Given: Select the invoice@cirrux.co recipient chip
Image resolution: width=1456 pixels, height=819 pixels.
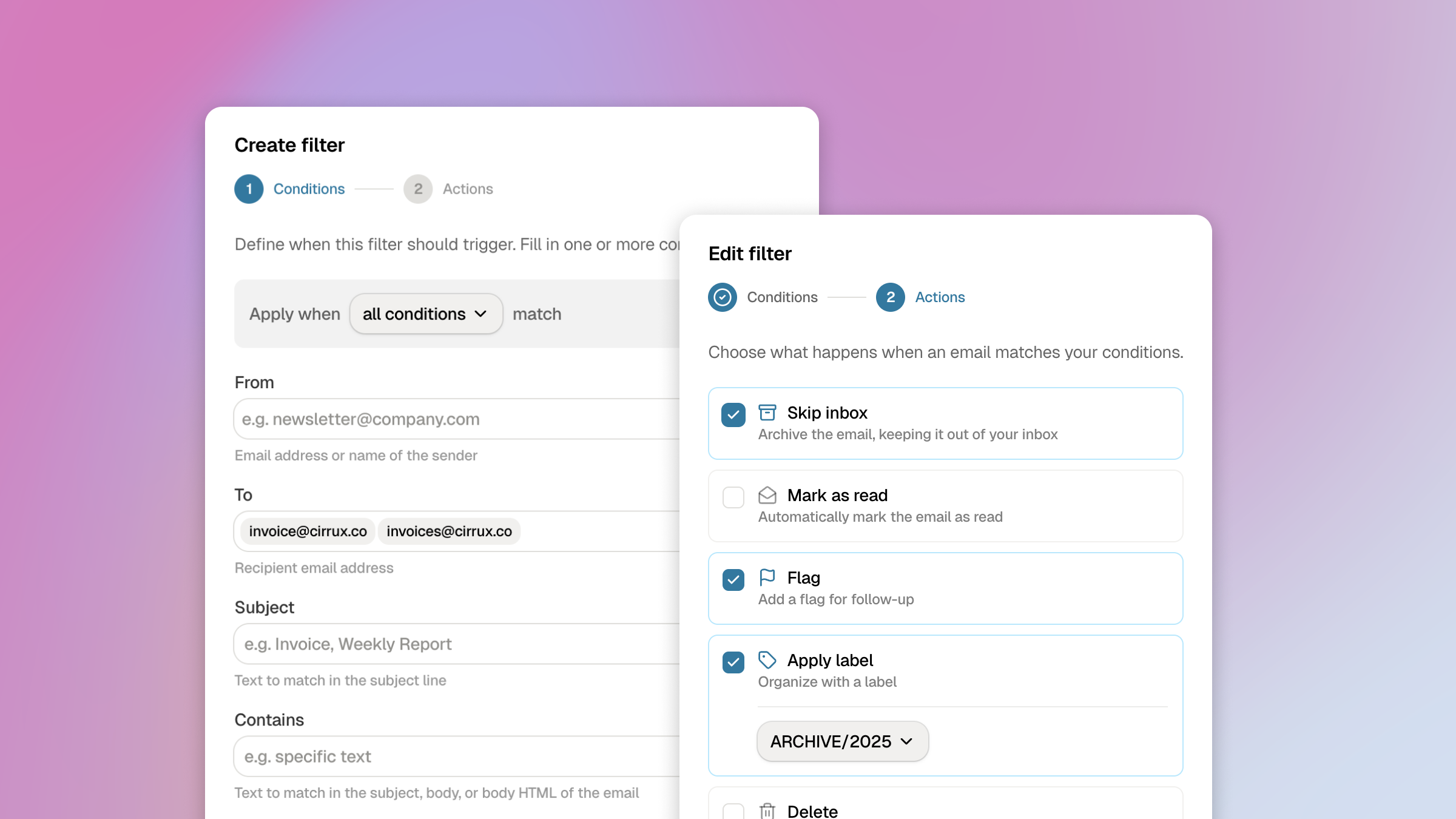Looking at the screenshot, I should click(308, 531).
